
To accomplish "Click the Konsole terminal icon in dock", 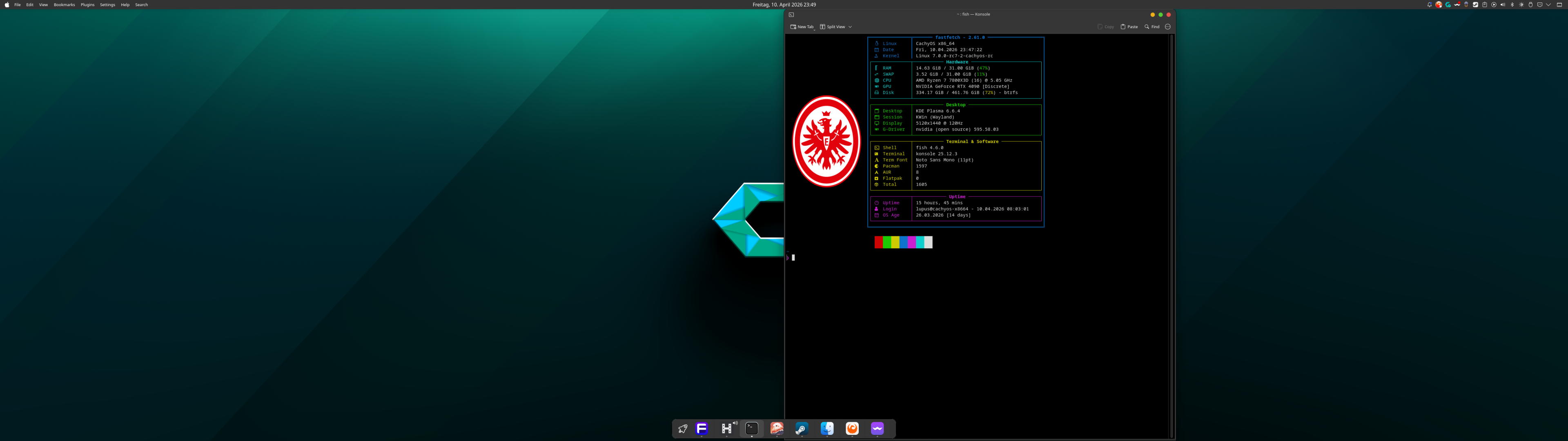I will click(752, 429).
